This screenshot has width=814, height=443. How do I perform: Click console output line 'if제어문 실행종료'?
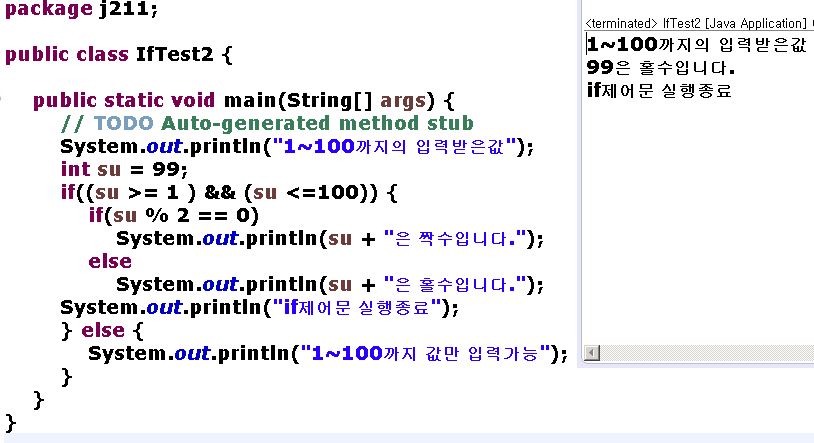click(x=659, y=90)
